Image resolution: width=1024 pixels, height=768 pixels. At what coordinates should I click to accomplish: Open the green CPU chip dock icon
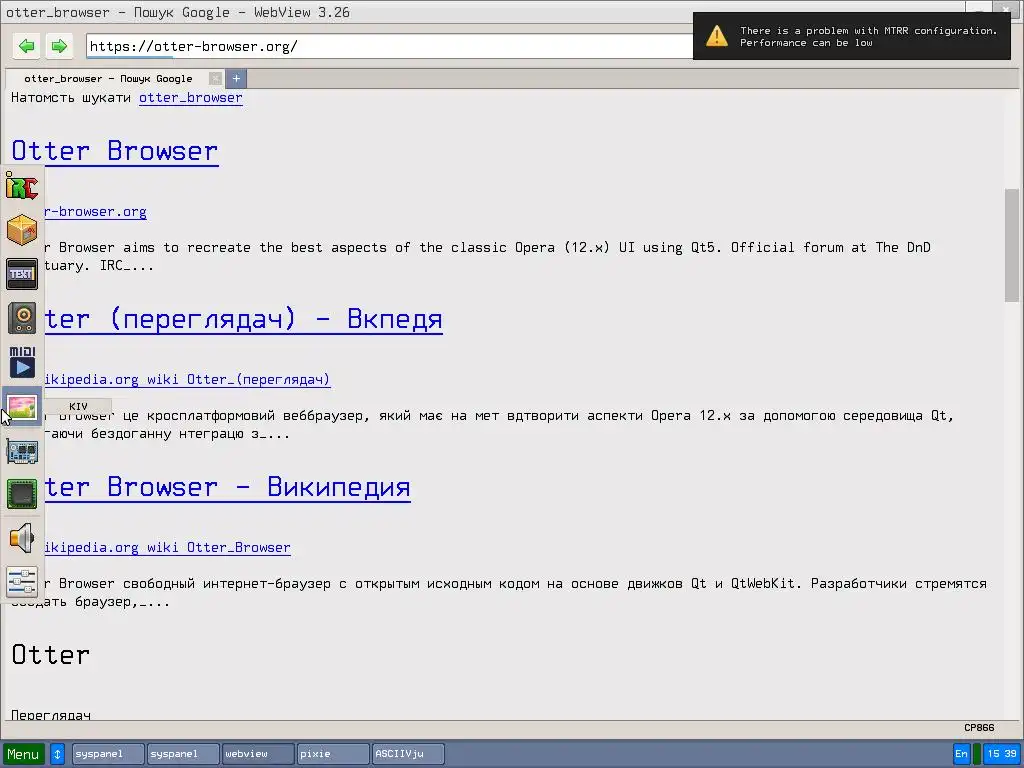[22, 494]
